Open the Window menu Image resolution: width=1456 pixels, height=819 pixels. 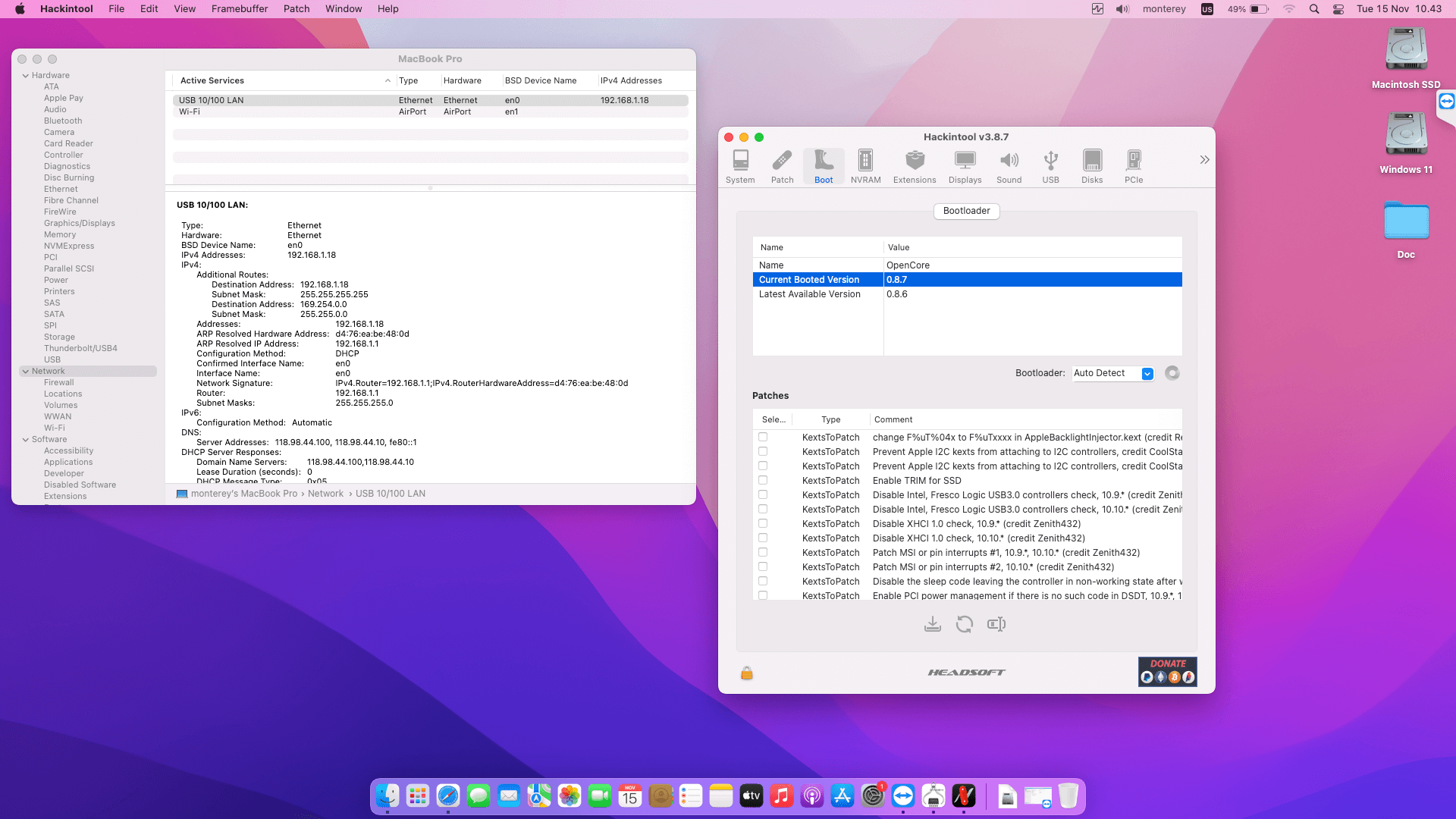point(344,9)
